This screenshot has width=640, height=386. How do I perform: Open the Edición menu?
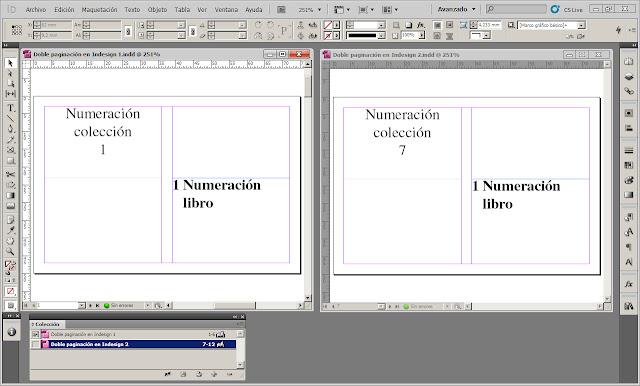(x=64, y=9)
